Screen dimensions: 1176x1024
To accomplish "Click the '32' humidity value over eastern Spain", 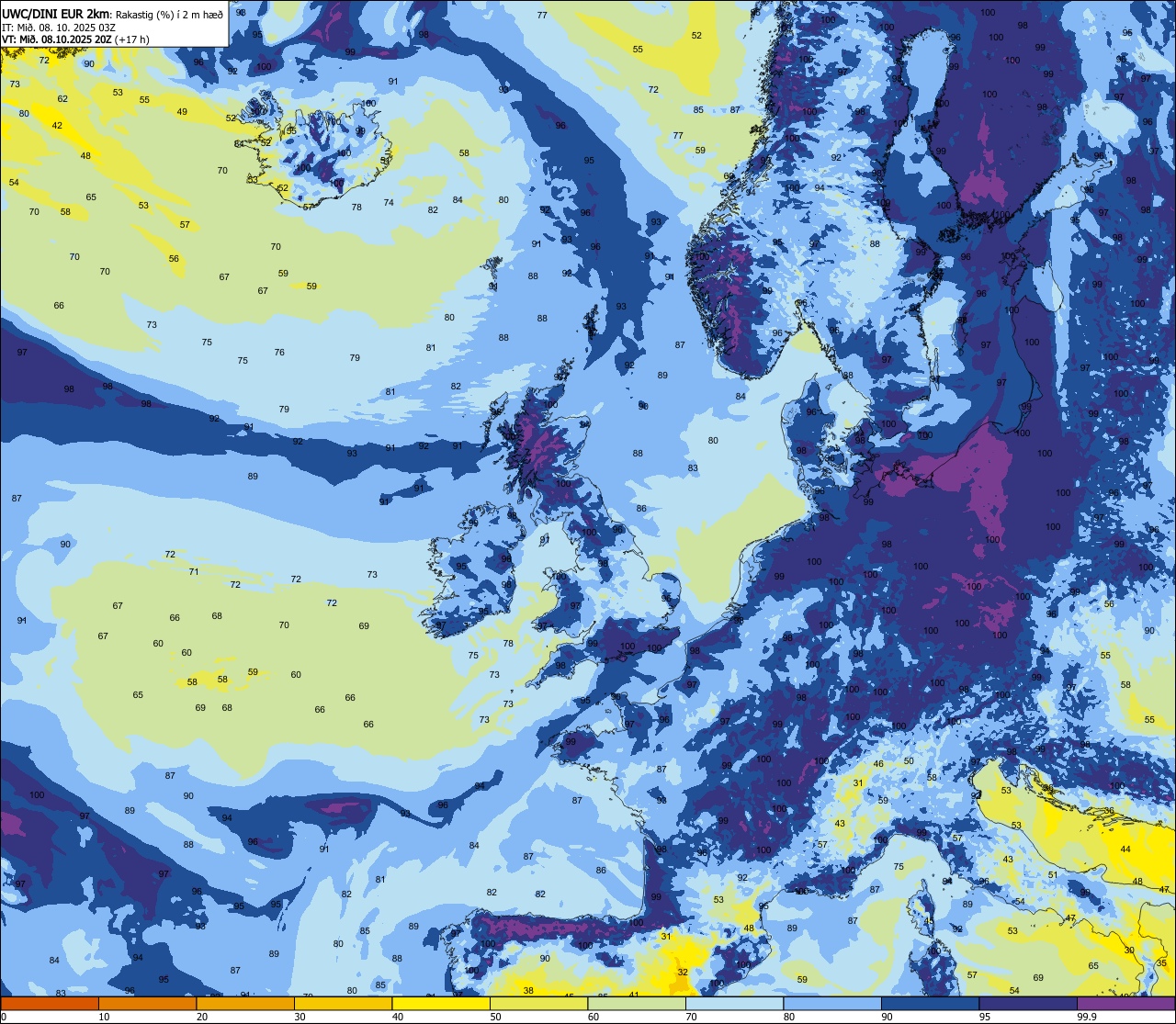I will pos(683,972).
